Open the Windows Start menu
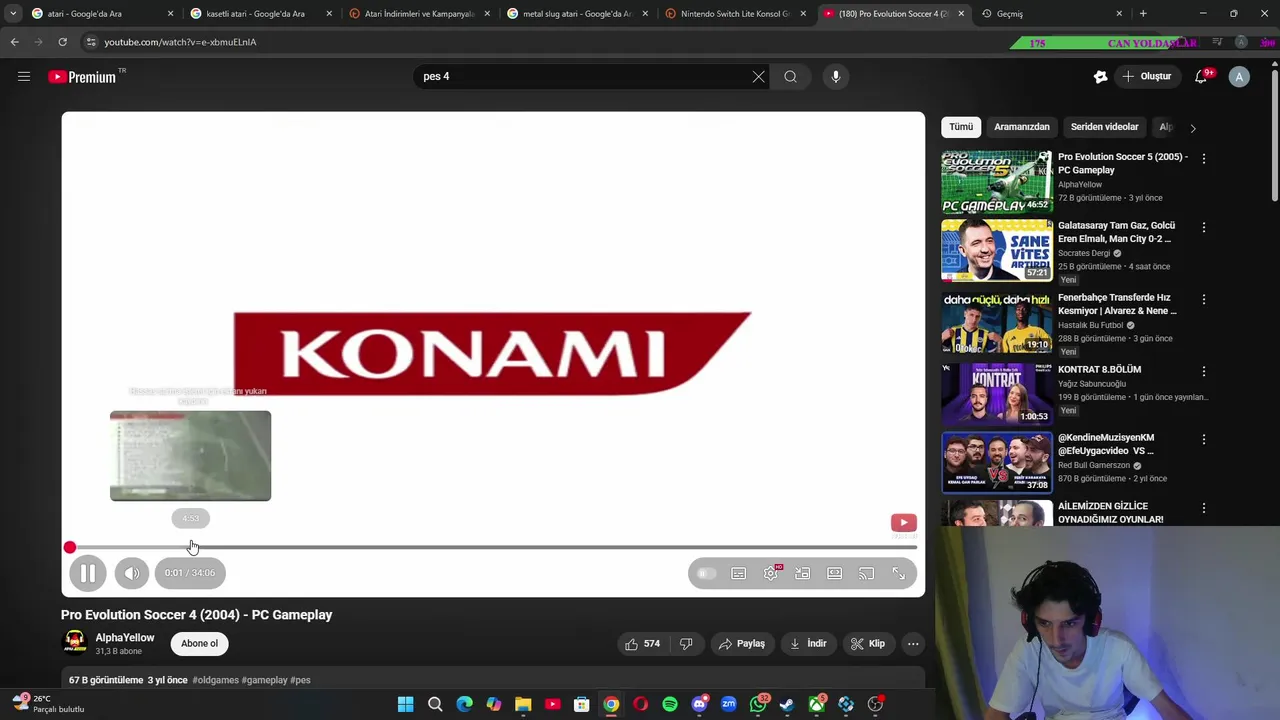 click(405, 704)
